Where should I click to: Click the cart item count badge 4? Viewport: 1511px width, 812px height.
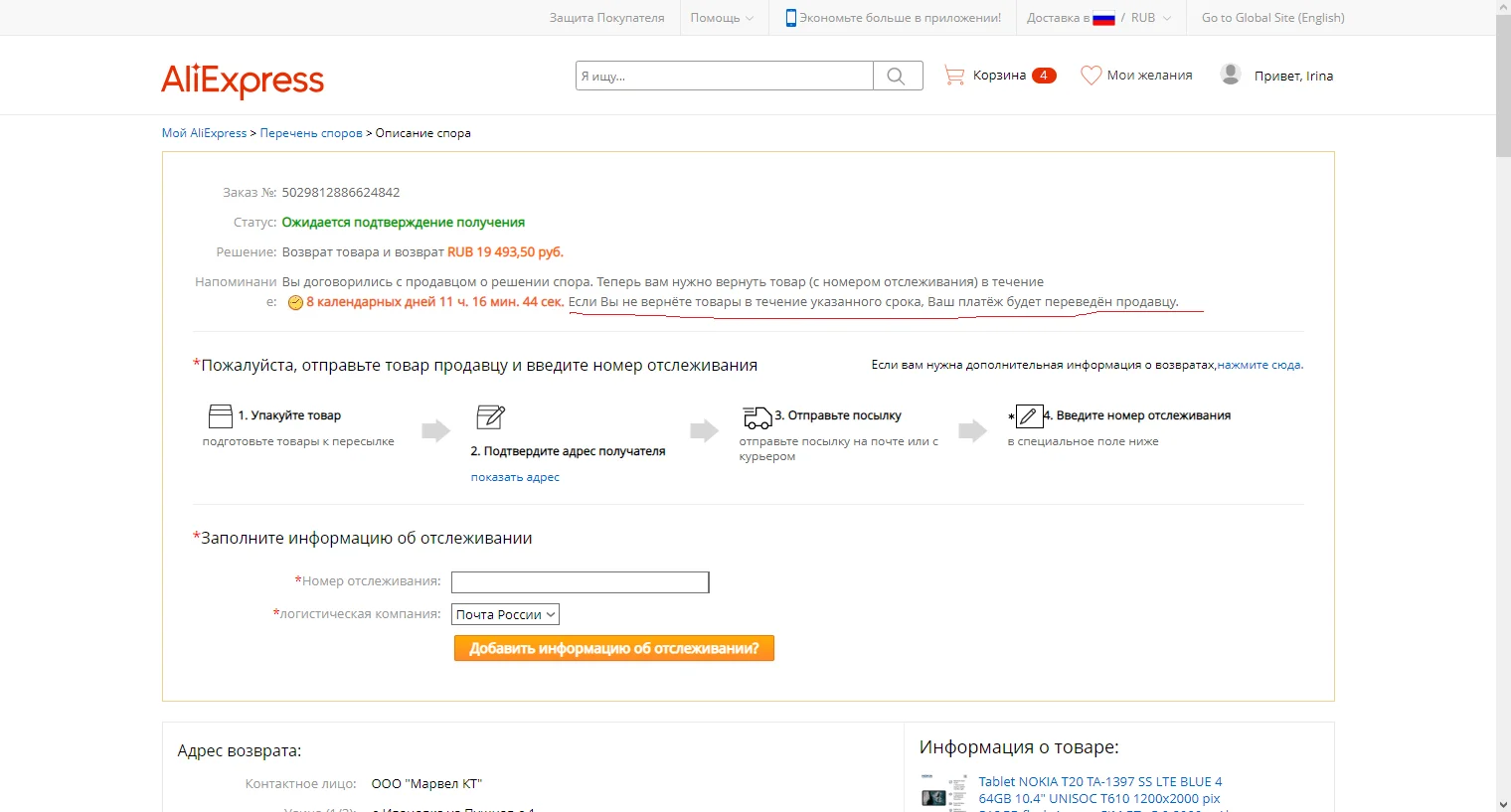tap(1044, 76)
